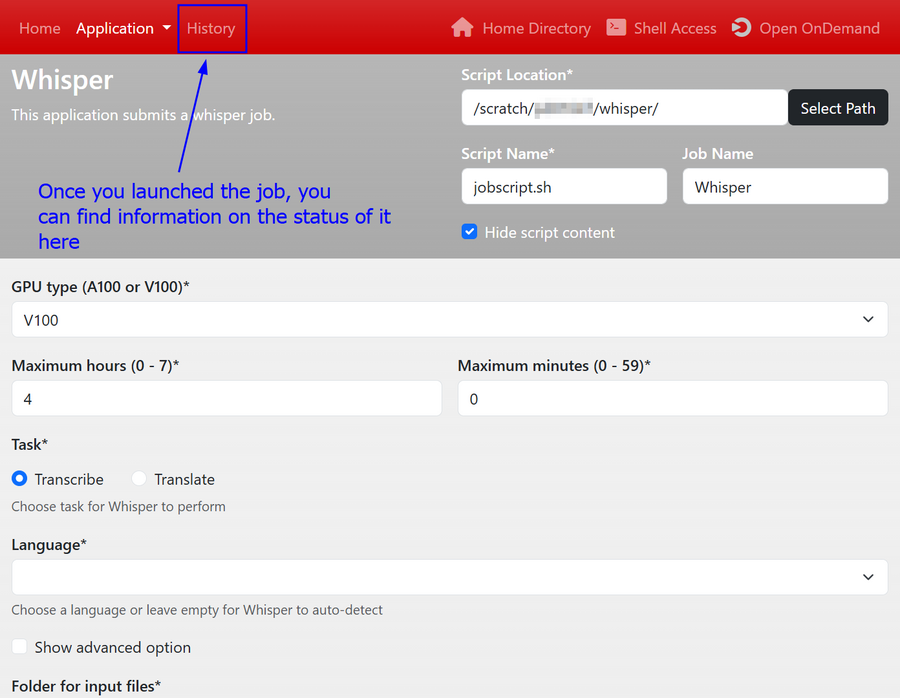The image size is (900, 698).
Task: Go to the Home menu item
Action: 40,28
